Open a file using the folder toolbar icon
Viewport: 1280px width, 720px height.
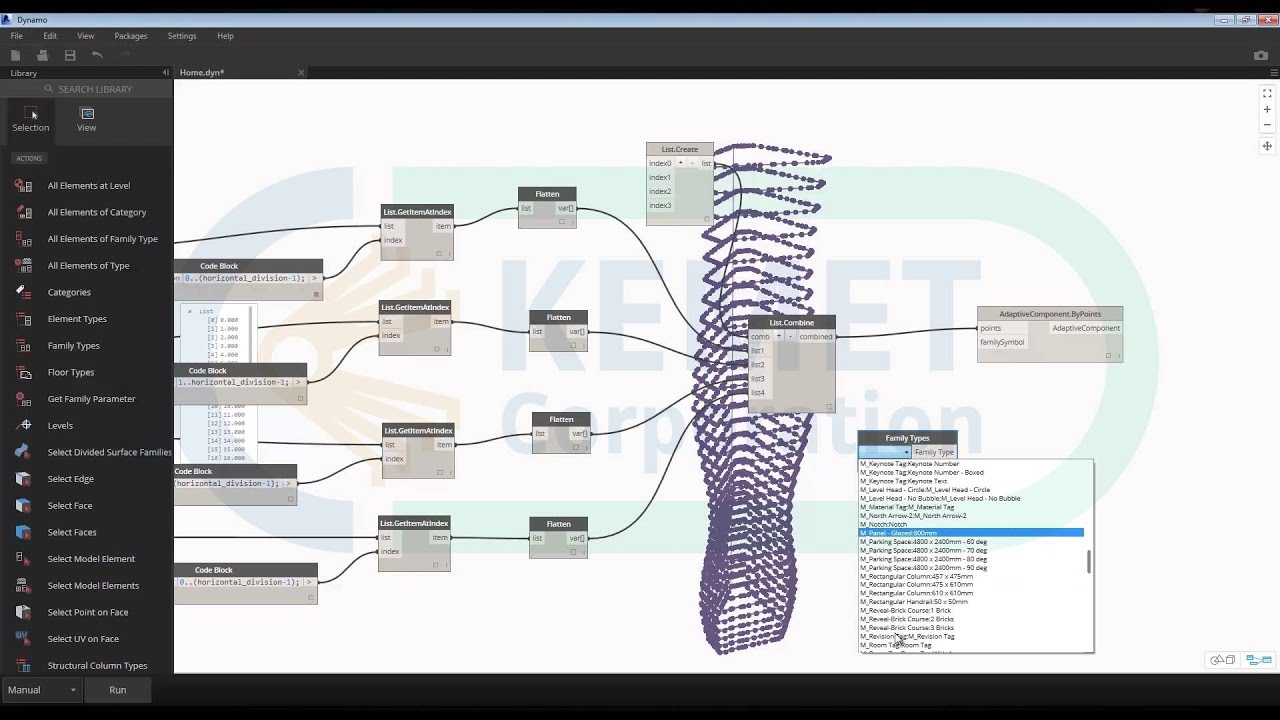[x=41, y=55]
